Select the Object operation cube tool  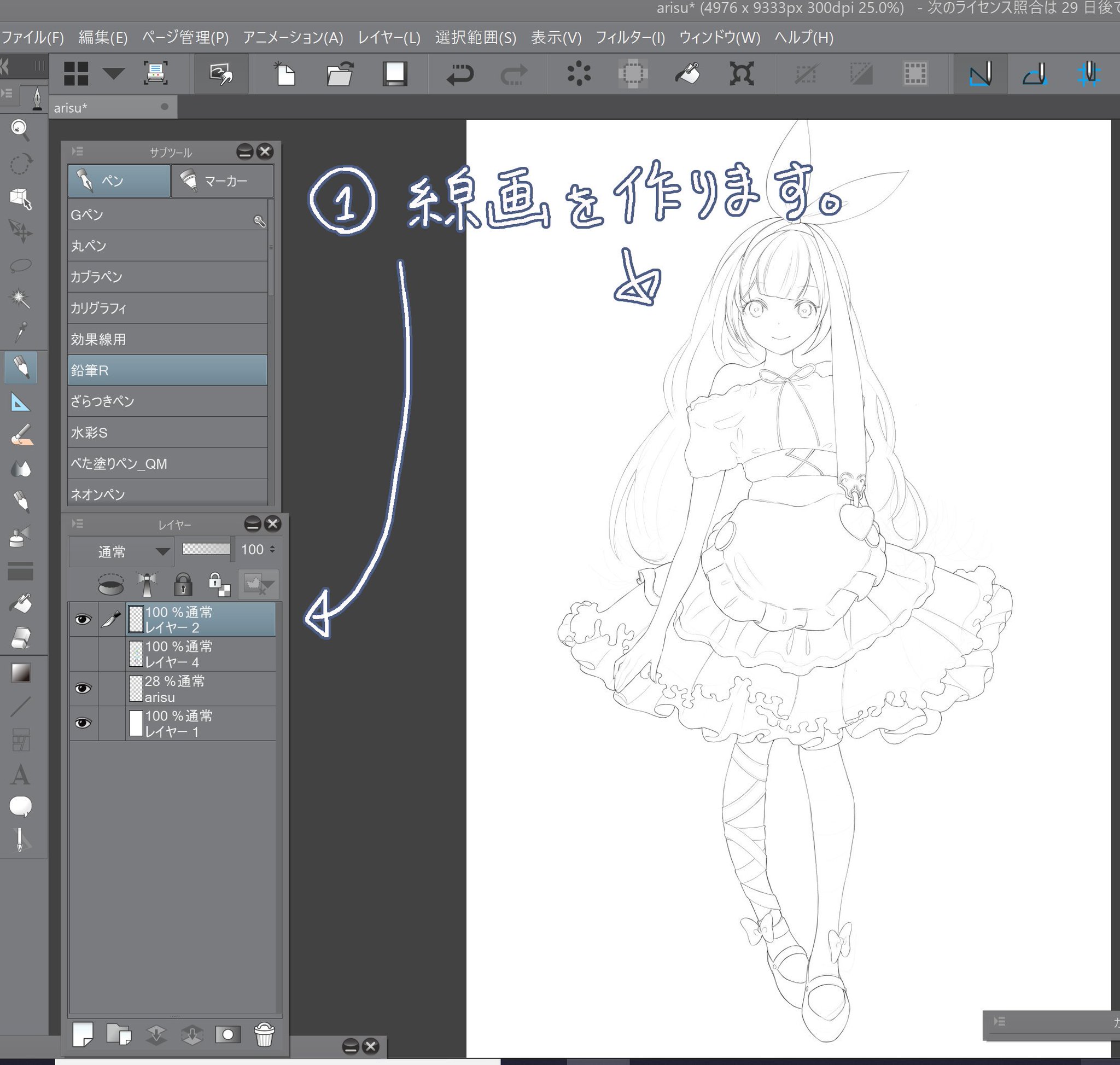(20, 198)
